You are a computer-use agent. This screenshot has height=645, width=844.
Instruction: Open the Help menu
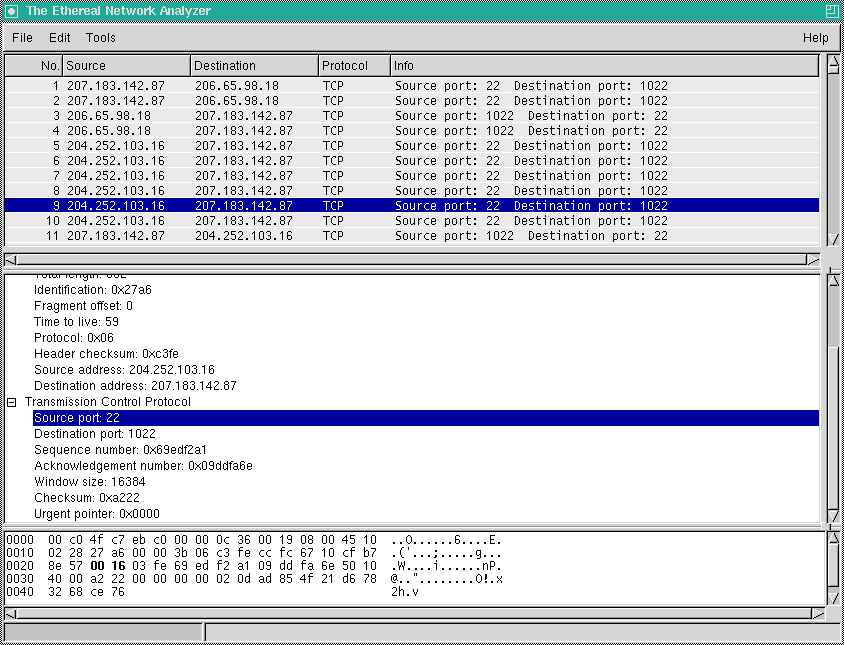click(815, 38)
